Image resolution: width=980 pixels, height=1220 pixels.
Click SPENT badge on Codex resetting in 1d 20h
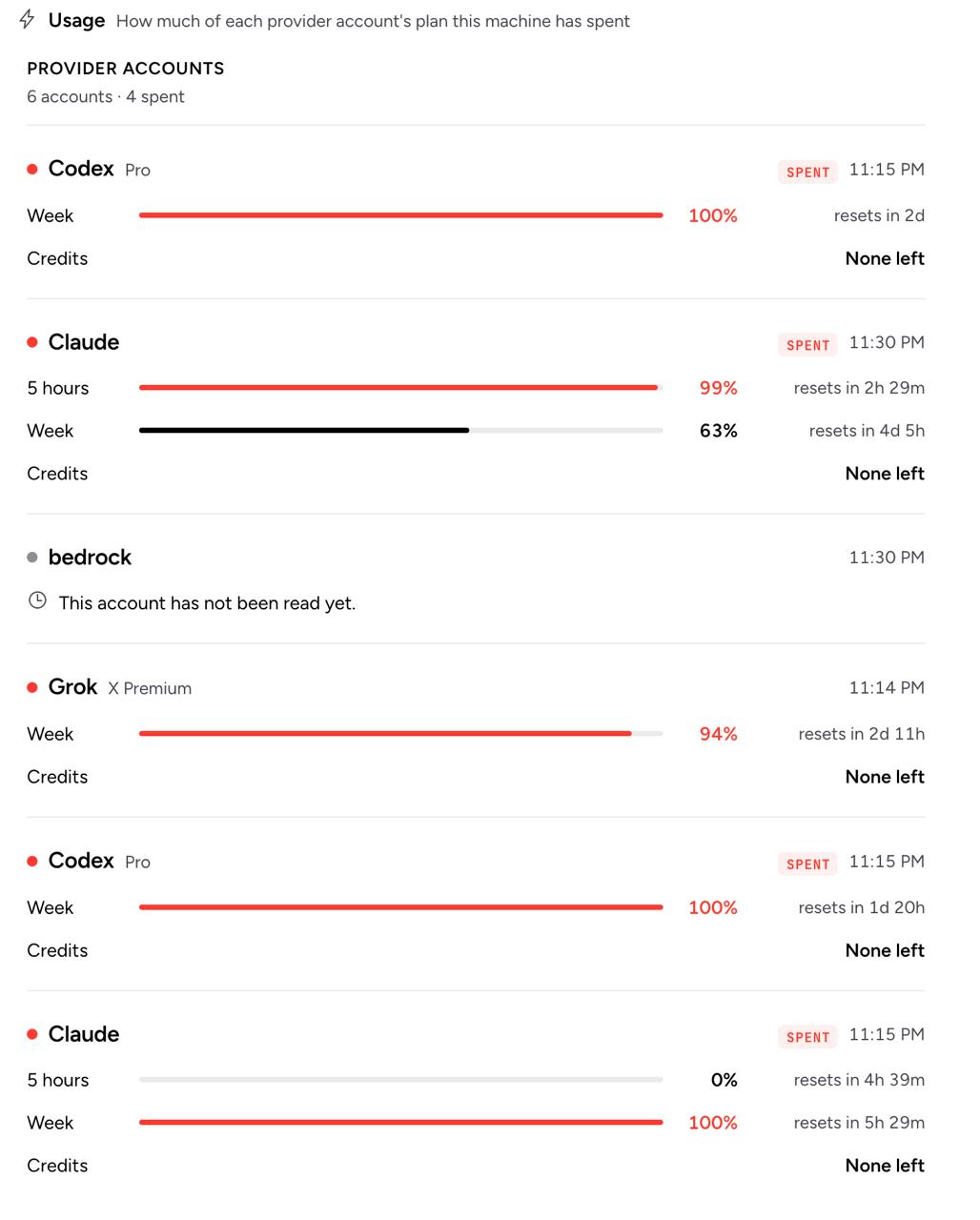(808, 864)
